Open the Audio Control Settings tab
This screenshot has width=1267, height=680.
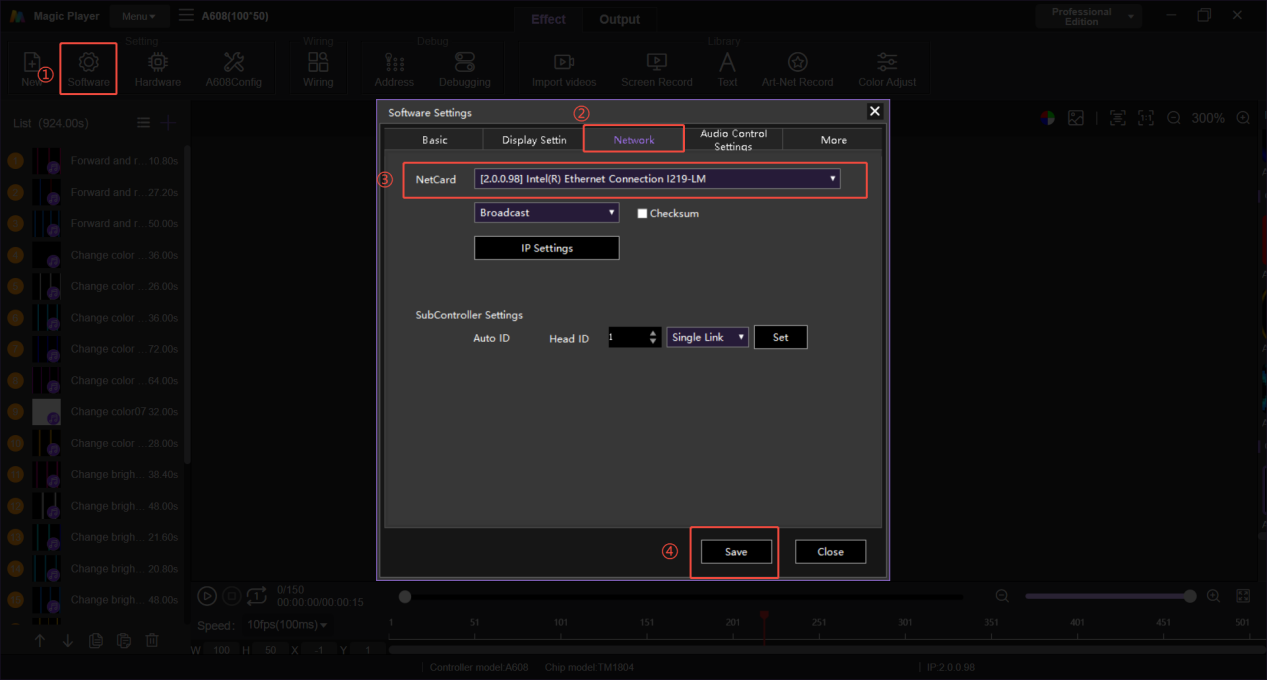[733, 140]
